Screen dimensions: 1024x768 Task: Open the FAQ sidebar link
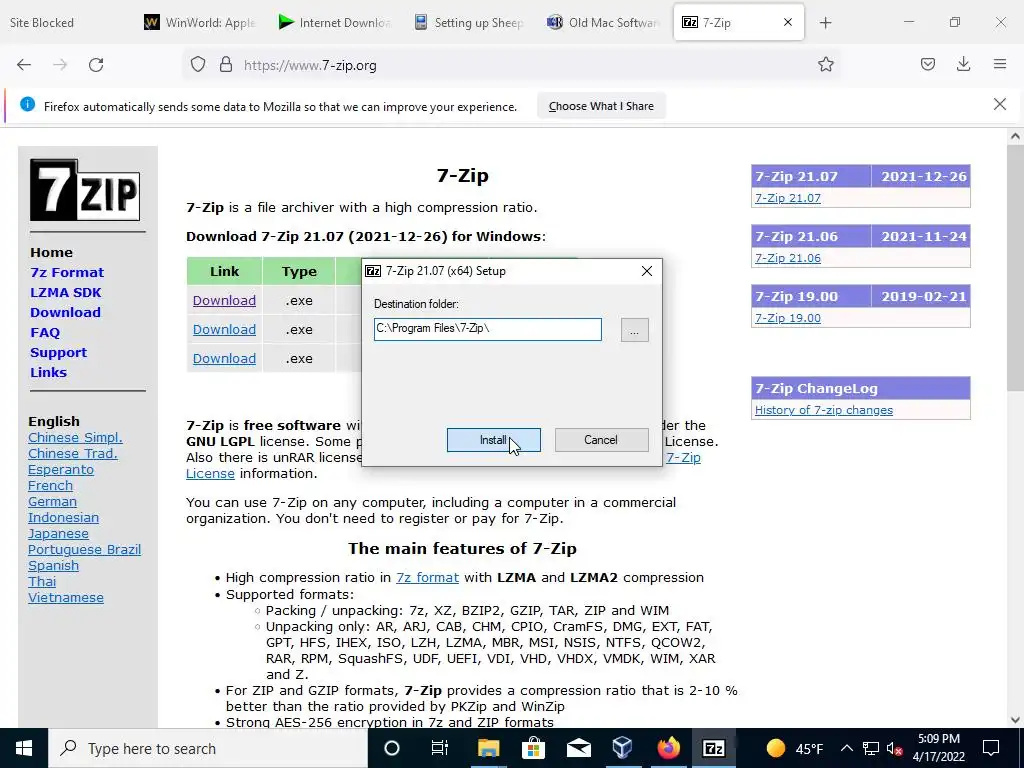point(45,332)
